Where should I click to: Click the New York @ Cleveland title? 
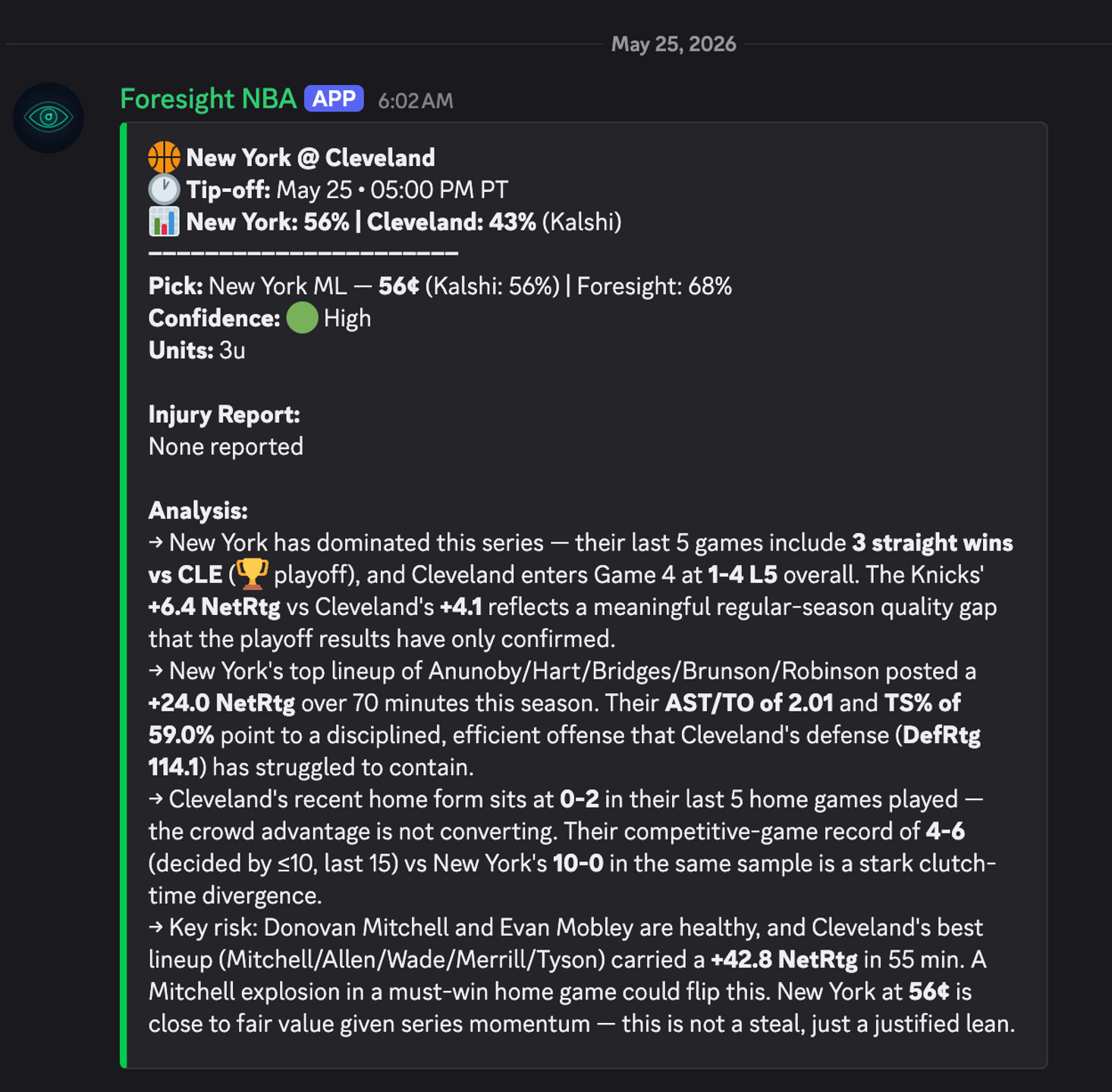click(x=310, y=158)
